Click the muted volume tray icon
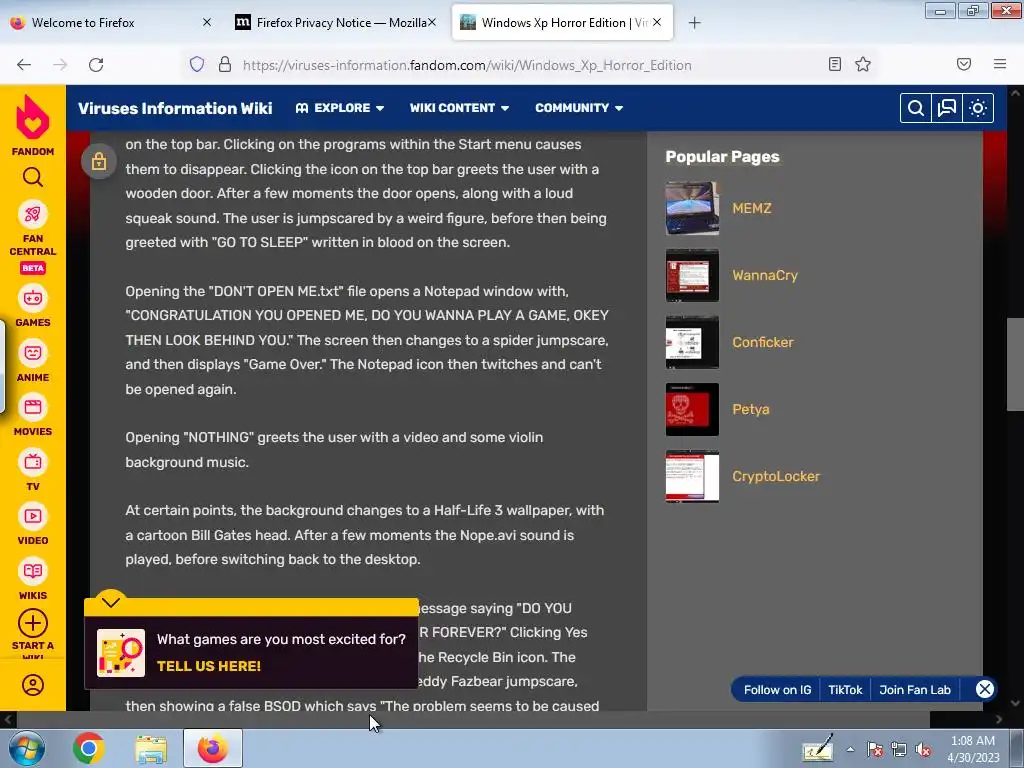1024x768 pixels. (x=923, y=750)
